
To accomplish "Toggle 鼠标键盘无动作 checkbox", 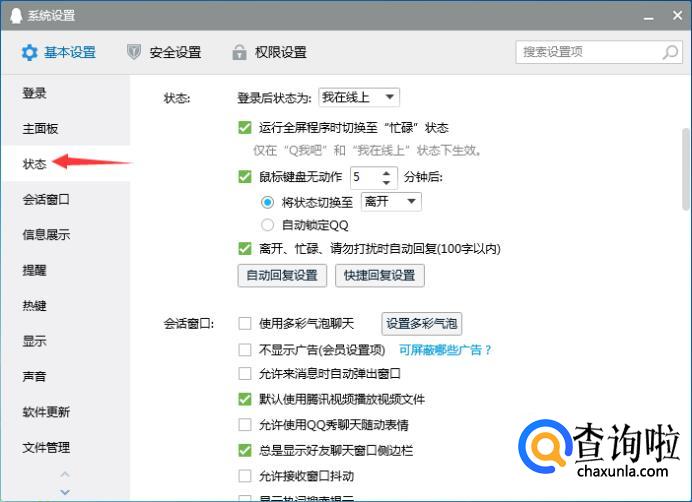I will (244, 177).
